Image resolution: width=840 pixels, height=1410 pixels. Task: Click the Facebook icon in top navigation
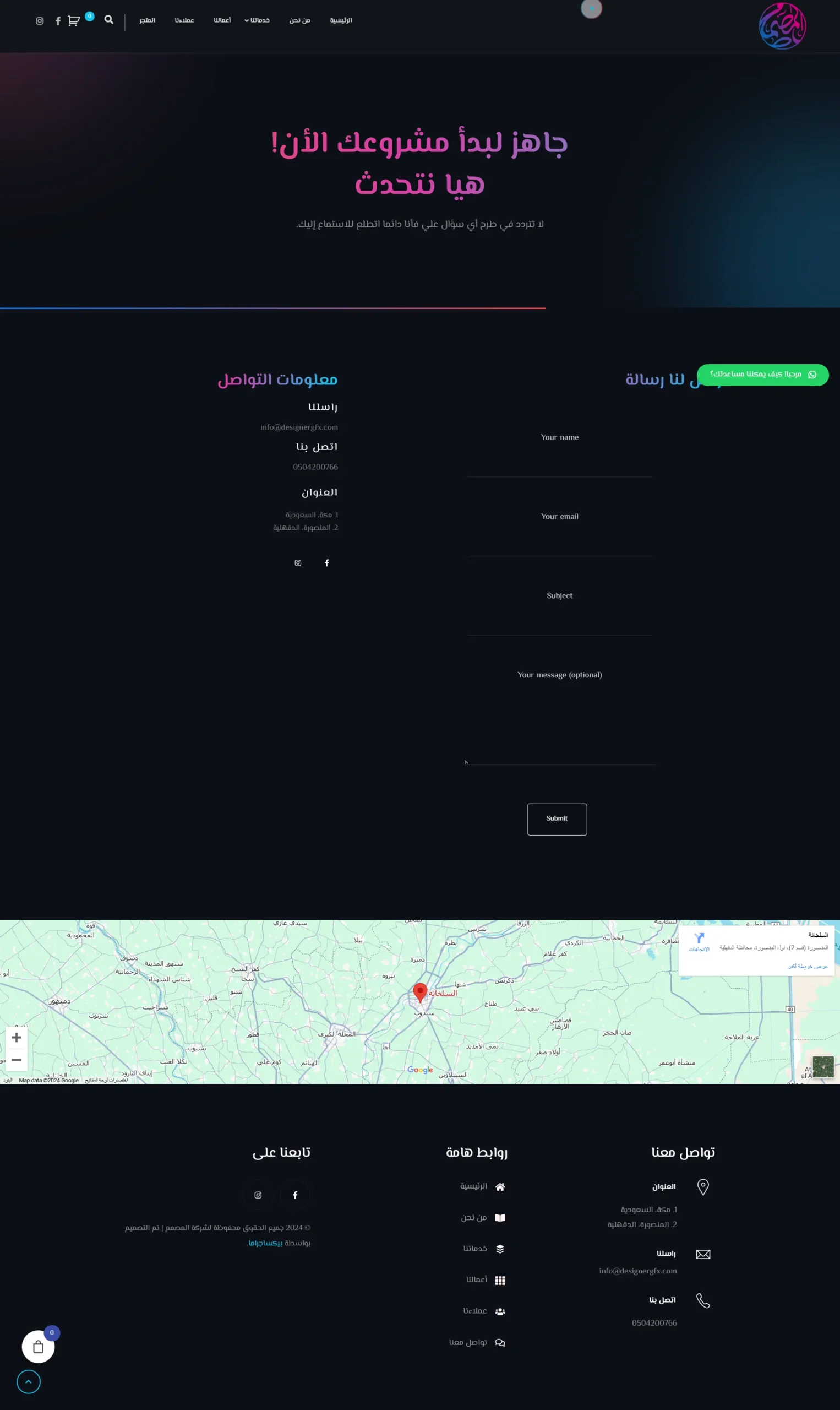(x=58, y=21)
